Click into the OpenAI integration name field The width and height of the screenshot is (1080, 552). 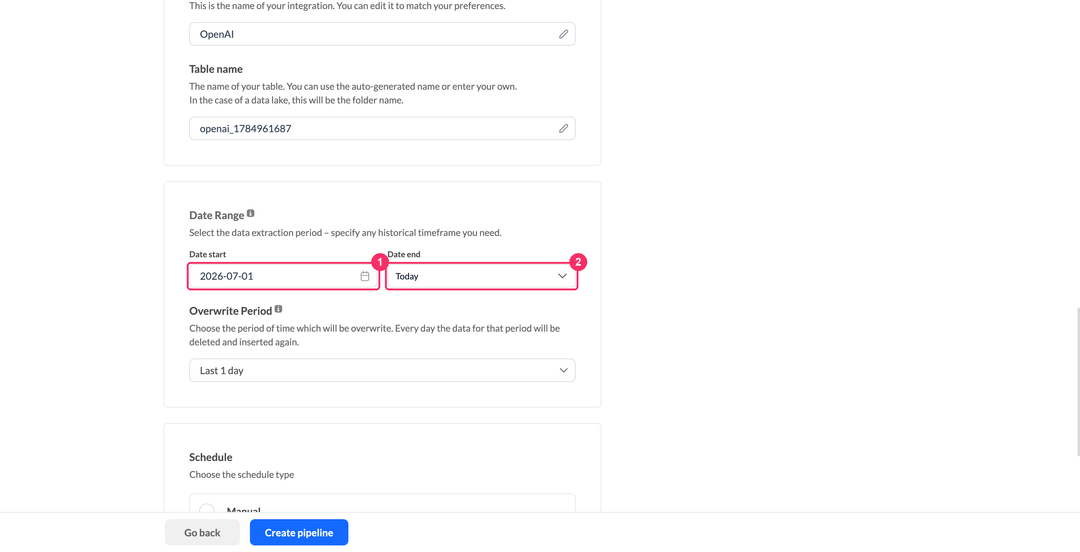pyautogui.click(x=382, y=34)
